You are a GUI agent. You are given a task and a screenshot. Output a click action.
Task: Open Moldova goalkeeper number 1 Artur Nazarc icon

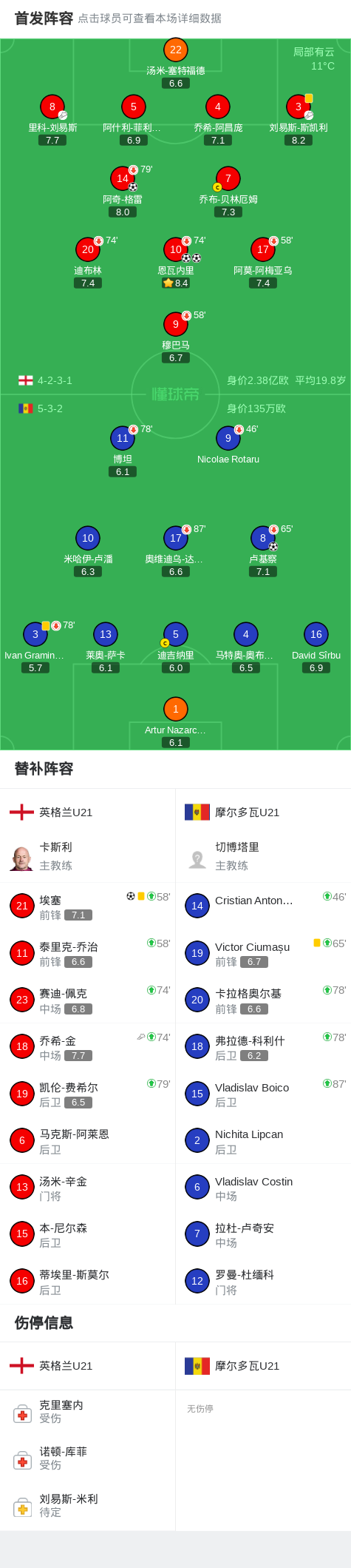175,709
